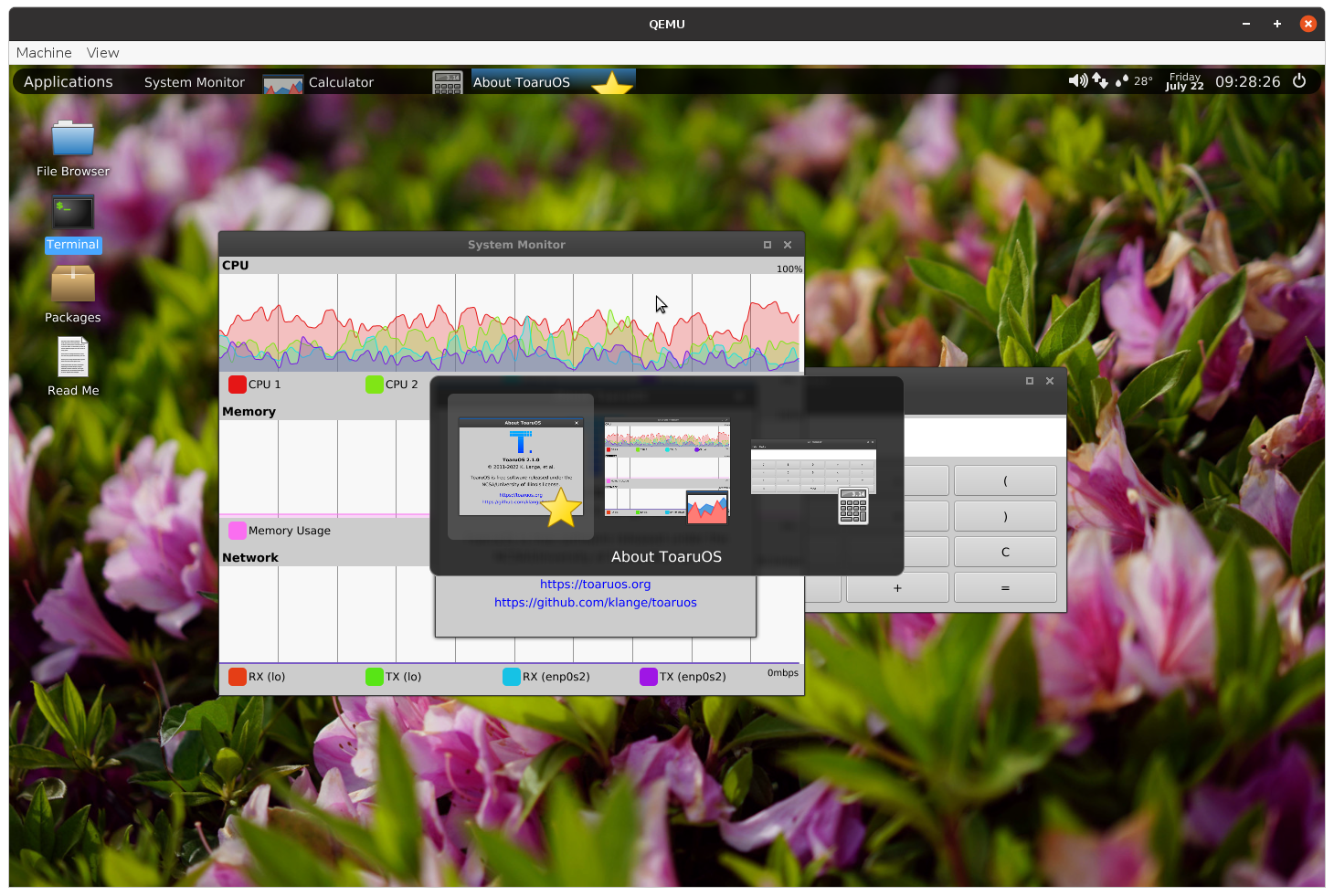Click the CPU 2 green legend swatch
Image resolution: width=1334 pixels, height=896 pixels.
tap(375, 385)
